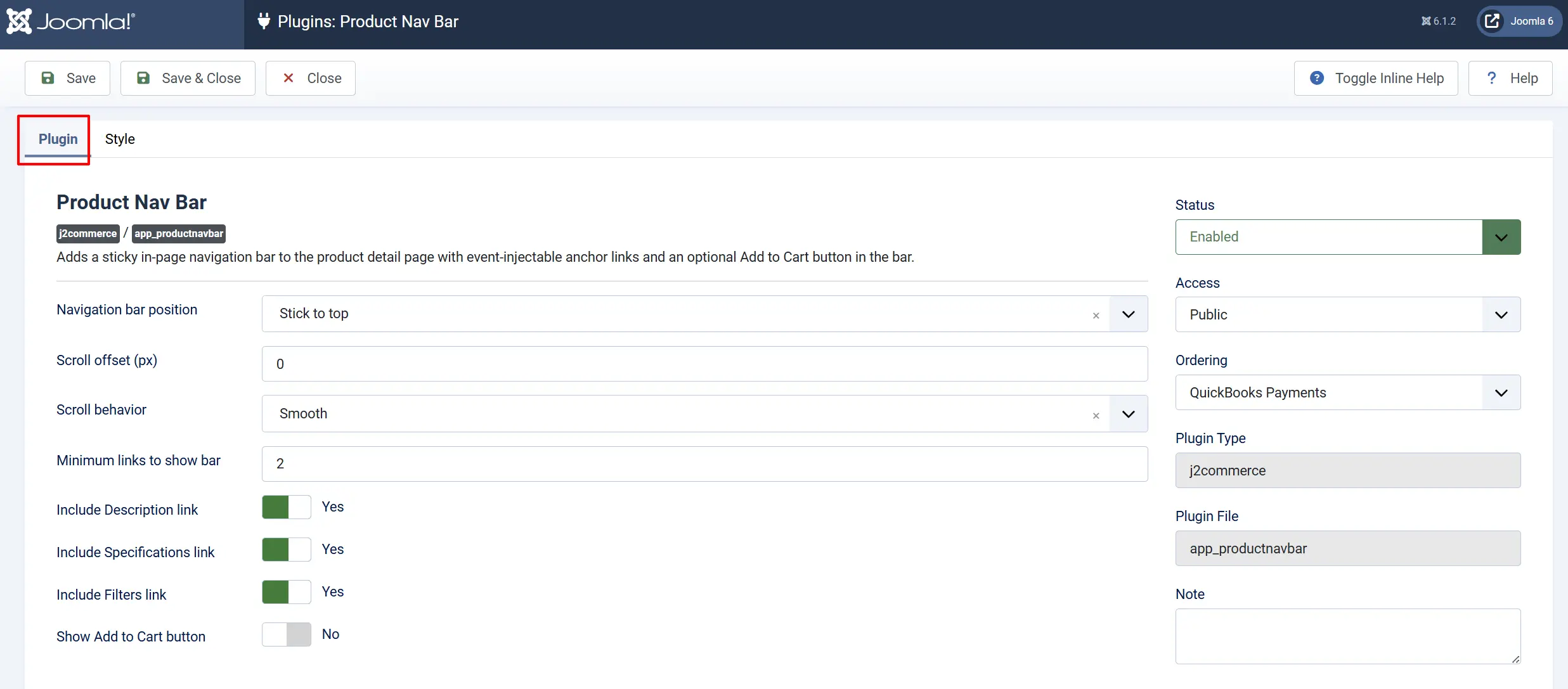Viewport: 1568px width, 689px height.
Task: Click the plug icon beside Plugins title
Action: click(264, 22)
